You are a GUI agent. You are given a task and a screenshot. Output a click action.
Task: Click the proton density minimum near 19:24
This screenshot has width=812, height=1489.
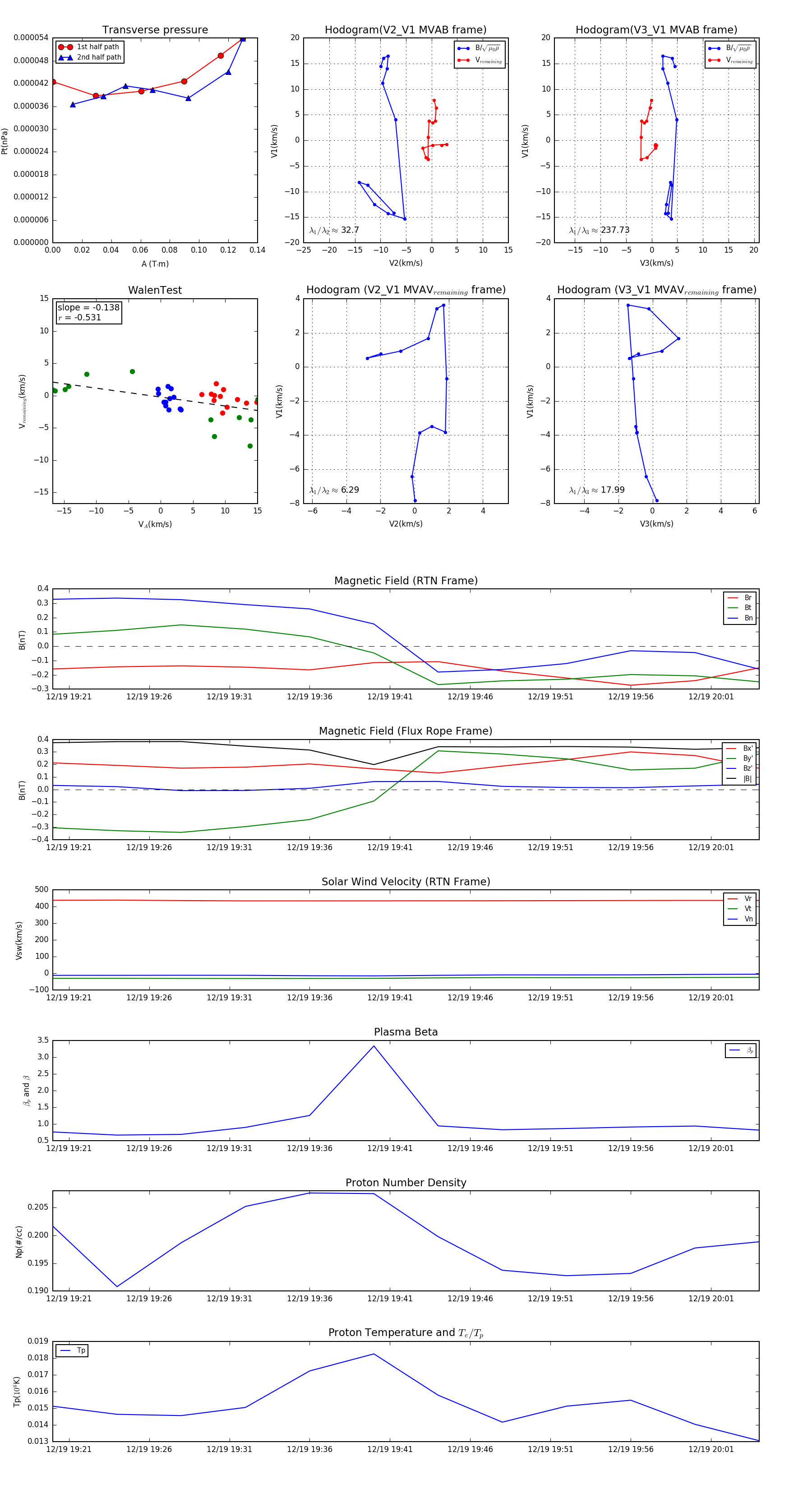(117, 1287)
